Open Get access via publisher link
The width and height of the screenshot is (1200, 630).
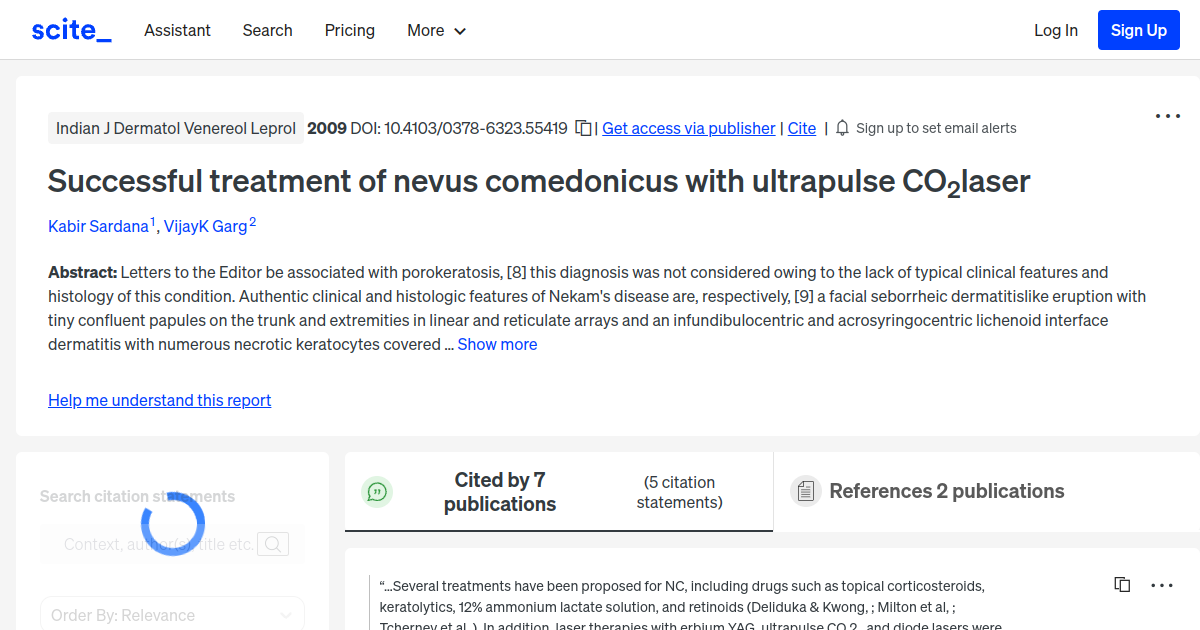pyautogui.click(x=688, y=128)
